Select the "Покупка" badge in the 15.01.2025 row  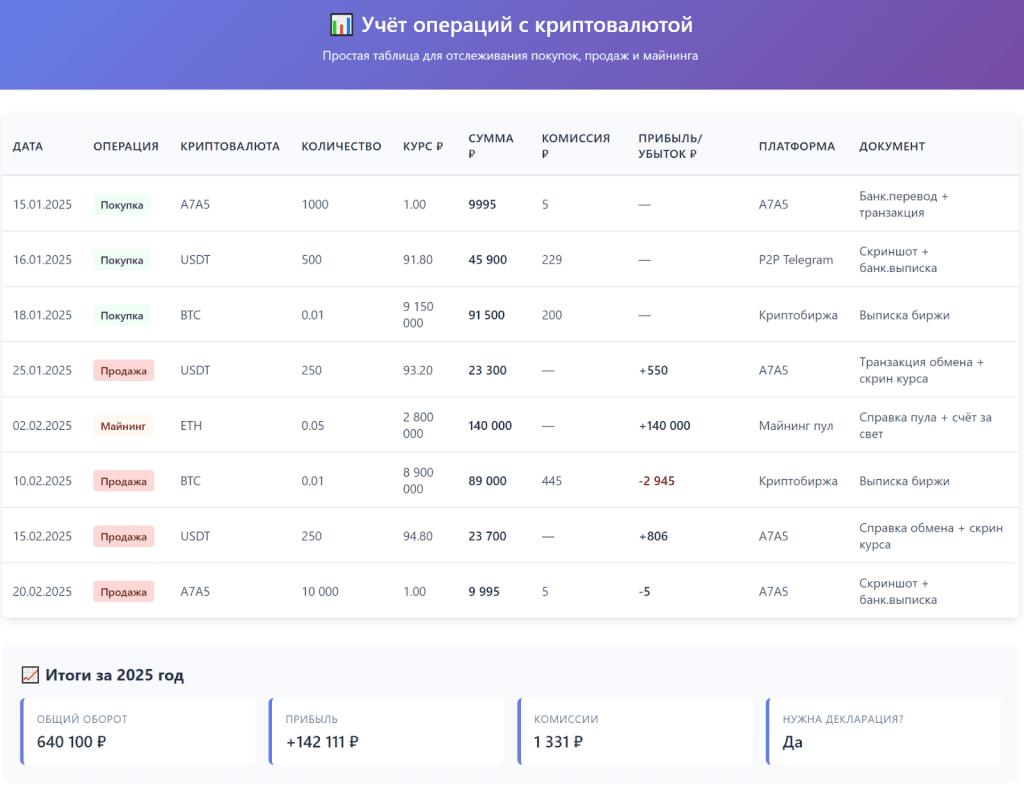point(122,205)
